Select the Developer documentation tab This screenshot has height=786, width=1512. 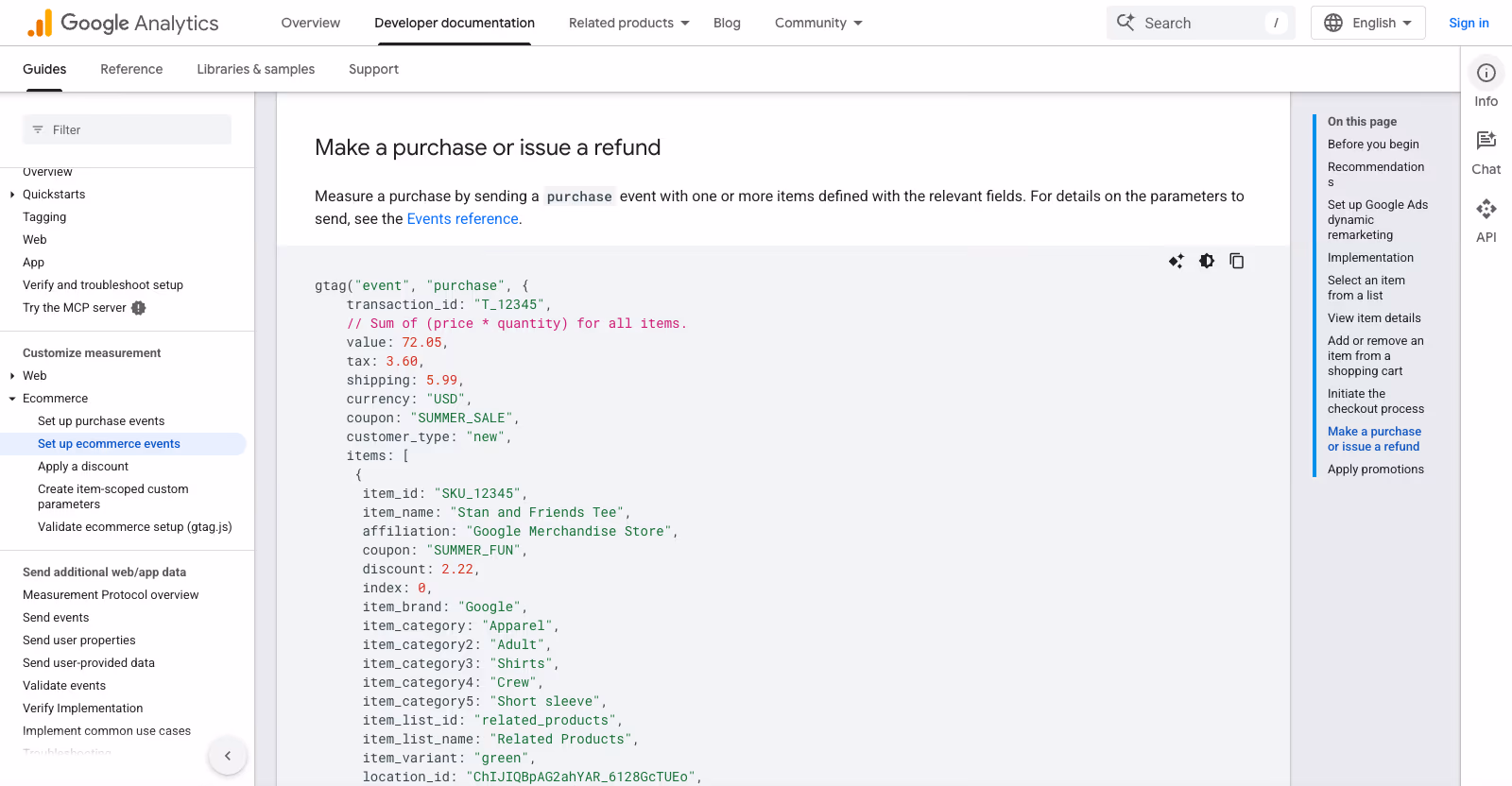[455, 23]
